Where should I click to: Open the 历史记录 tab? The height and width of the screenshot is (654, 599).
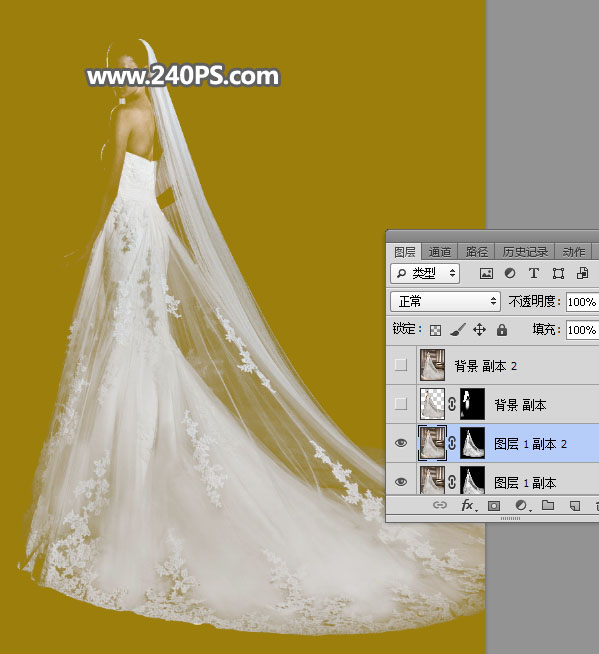pyautogui.click(x=525, y=252)
